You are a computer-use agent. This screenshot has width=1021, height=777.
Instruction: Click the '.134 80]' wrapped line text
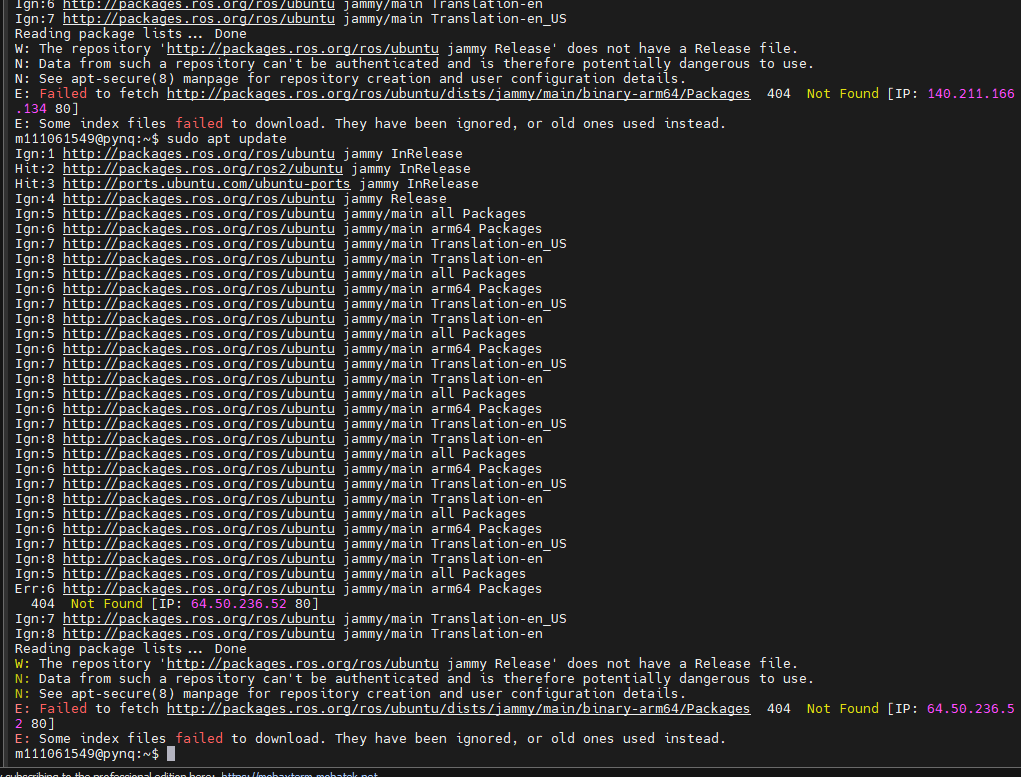[46, 109]
